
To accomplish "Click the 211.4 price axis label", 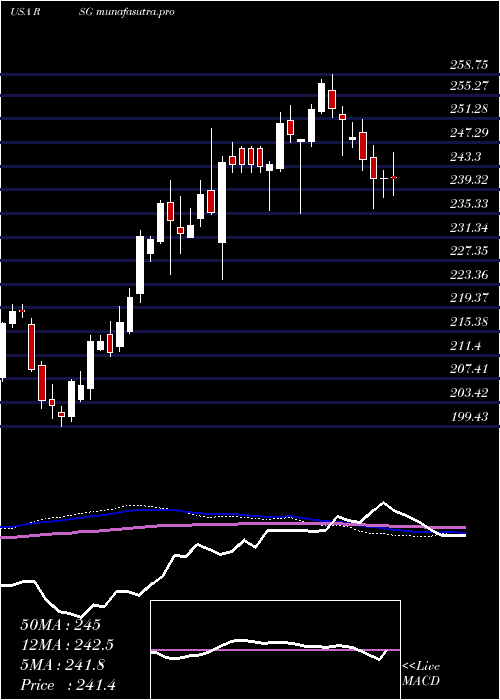I will click(465, 346).
